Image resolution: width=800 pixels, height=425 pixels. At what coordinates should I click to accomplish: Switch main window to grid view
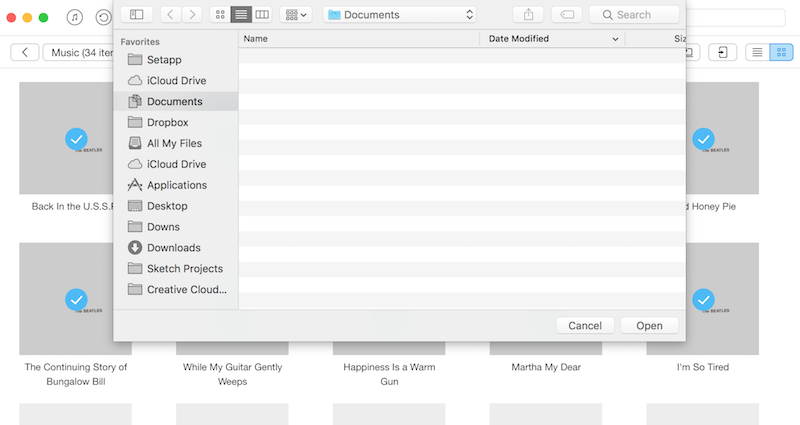781,52
